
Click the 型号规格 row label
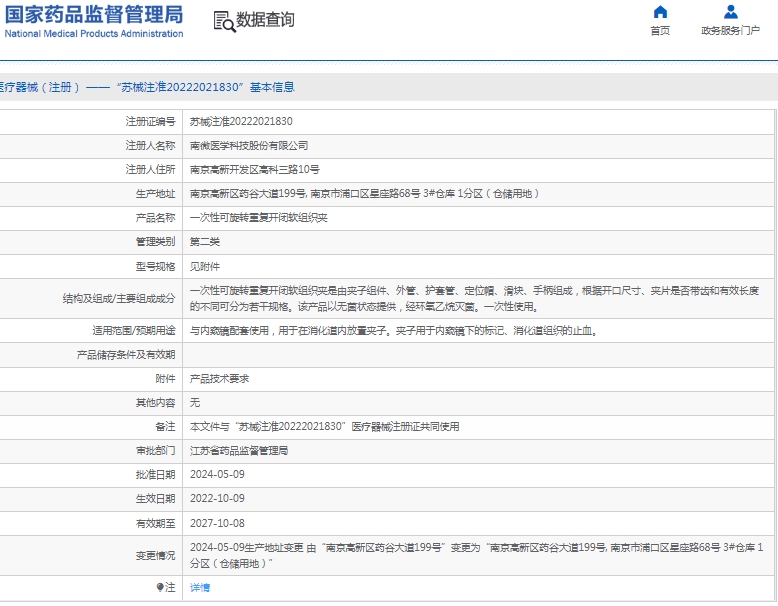point(155,267)
